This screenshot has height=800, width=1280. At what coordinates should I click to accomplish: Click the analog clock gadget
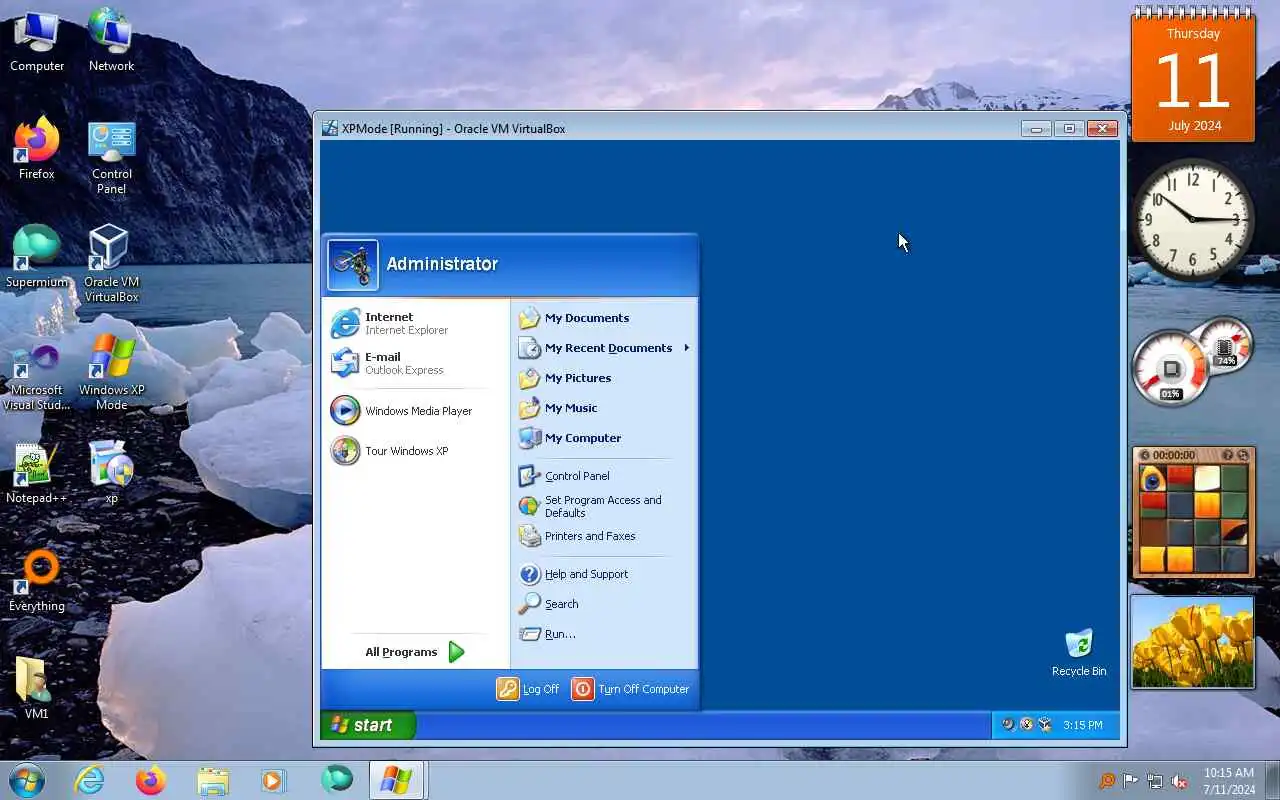(x=1193, y=219)
